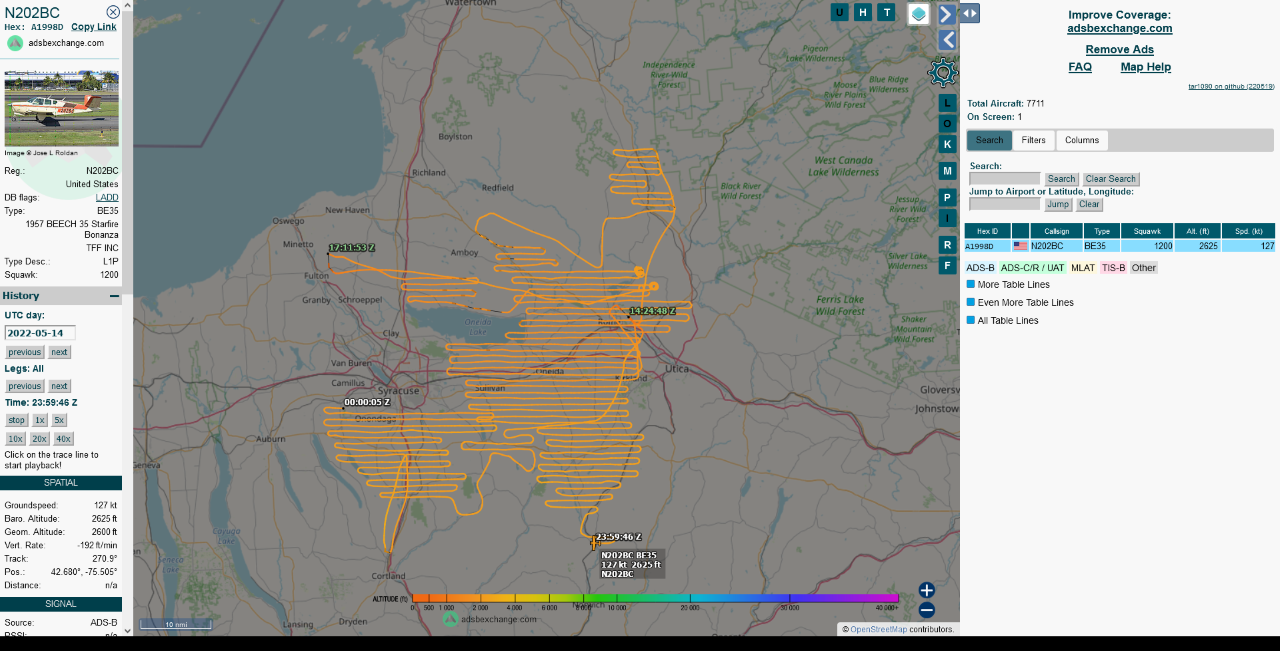The height and width of the screenshot is (651, 1280).
Task: Click the I map option button
Action: (x=948, y=218)
